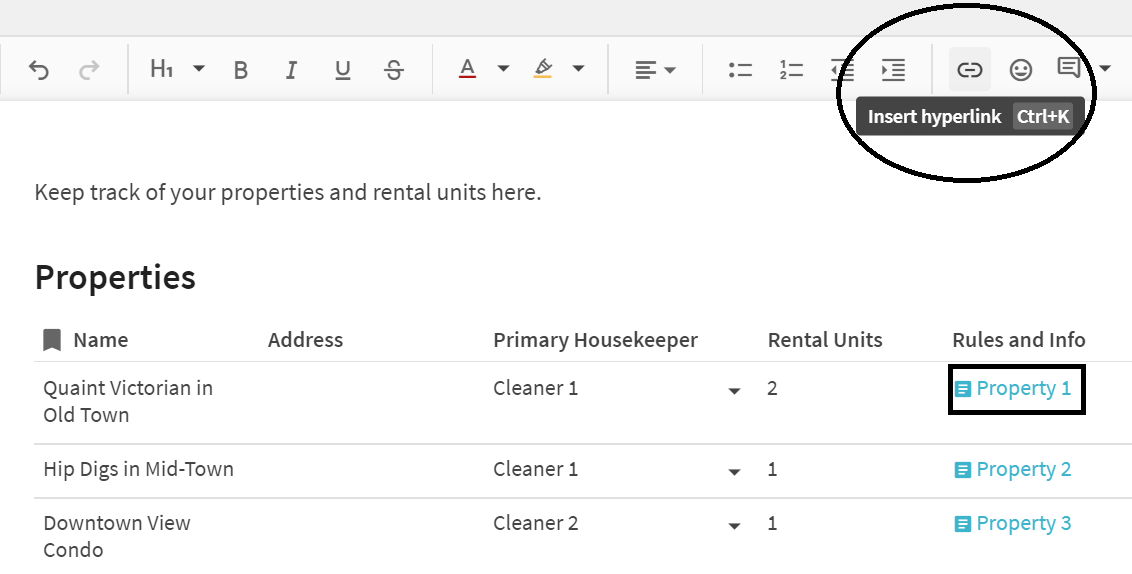The image size is (1132, 574).
Task: Toggle strikethrough formatting
Action: coord(393,70)
